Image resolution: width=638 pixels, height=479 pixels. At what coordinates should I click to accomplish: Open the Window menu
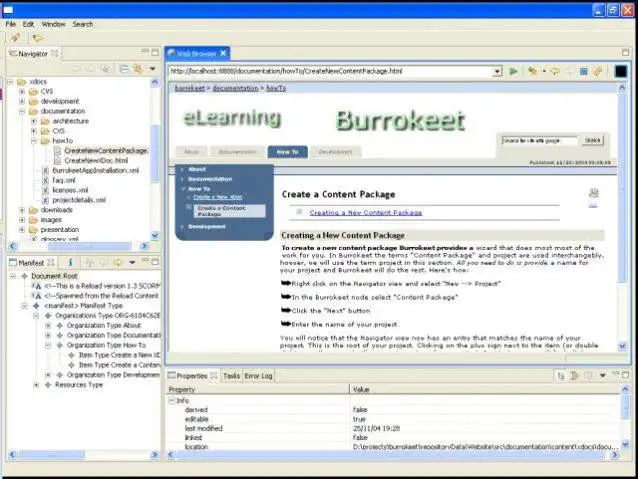click(x=53, y=24)
